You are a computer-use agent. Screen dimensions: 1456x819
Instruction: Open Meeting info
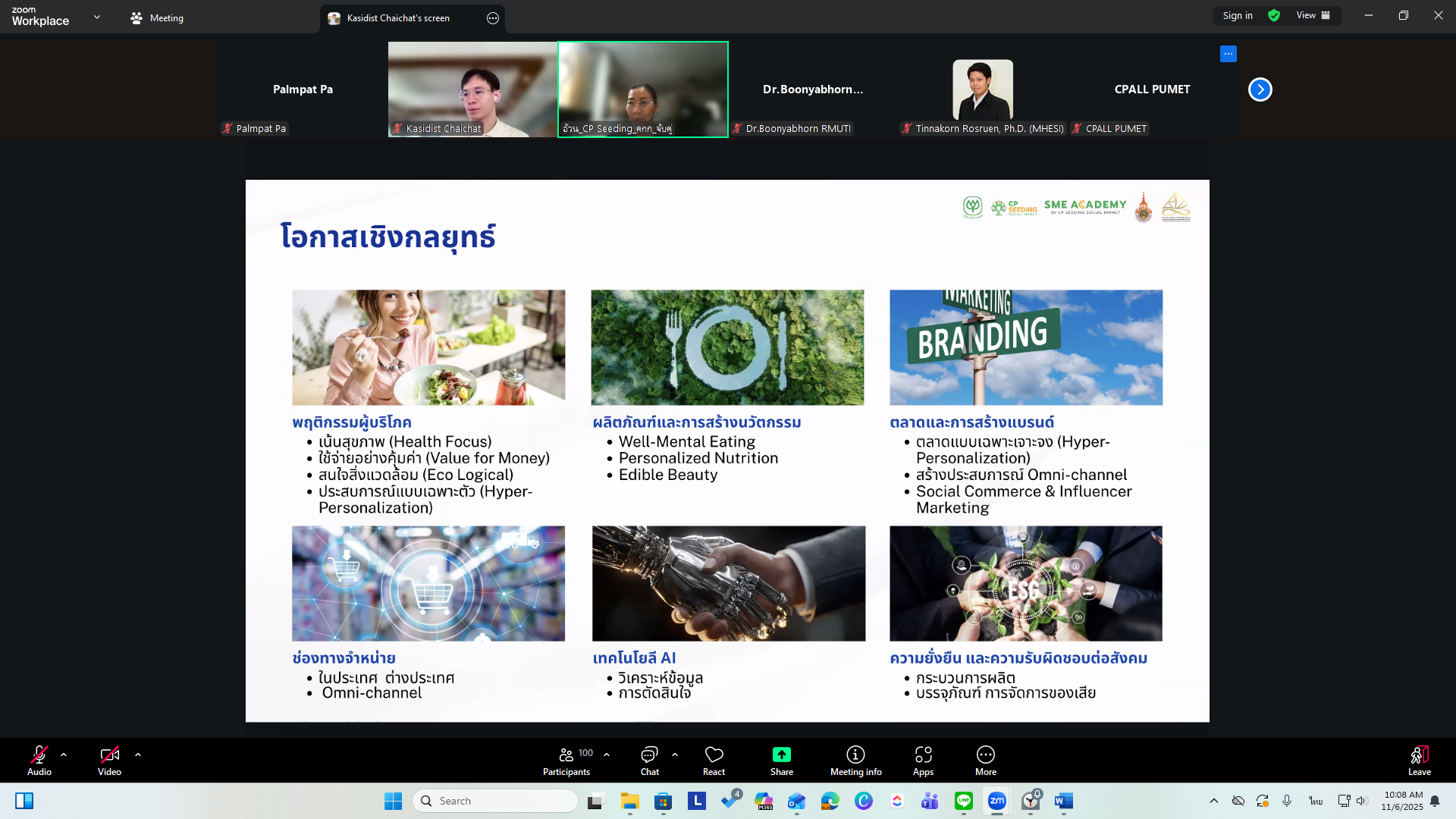click(855, 755)
